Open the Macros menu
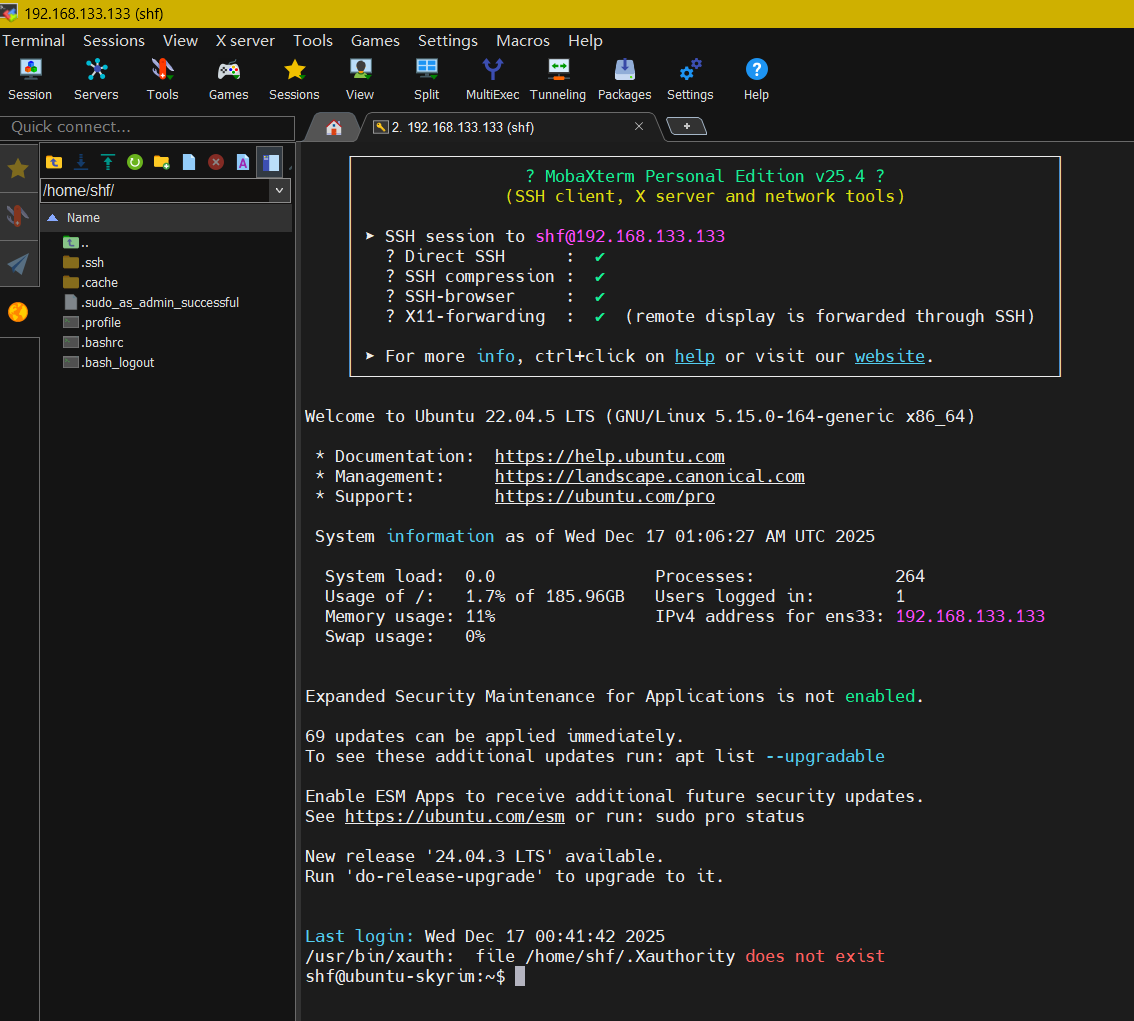 pos(523,41)
